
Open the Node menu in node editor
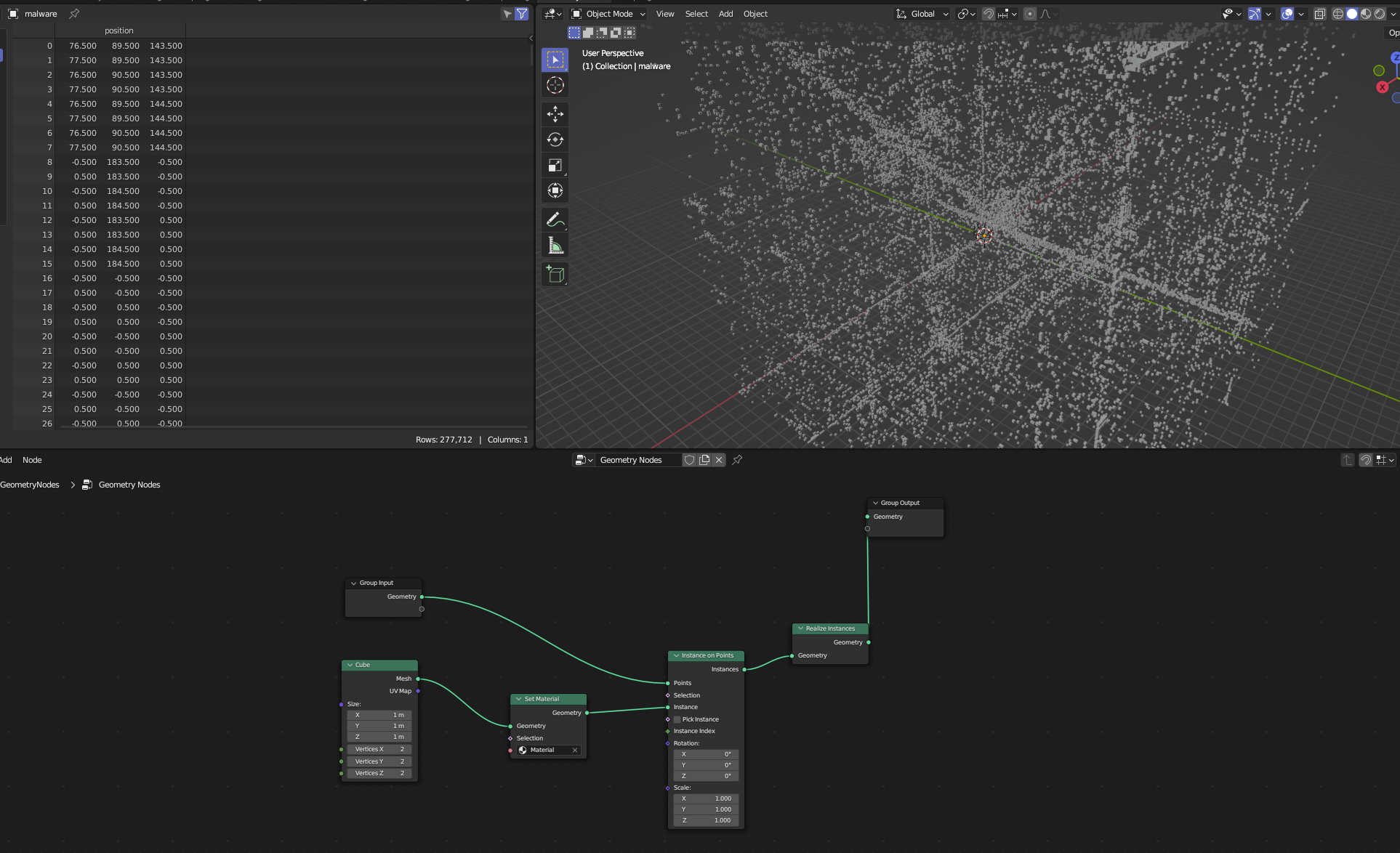point(32,460)
